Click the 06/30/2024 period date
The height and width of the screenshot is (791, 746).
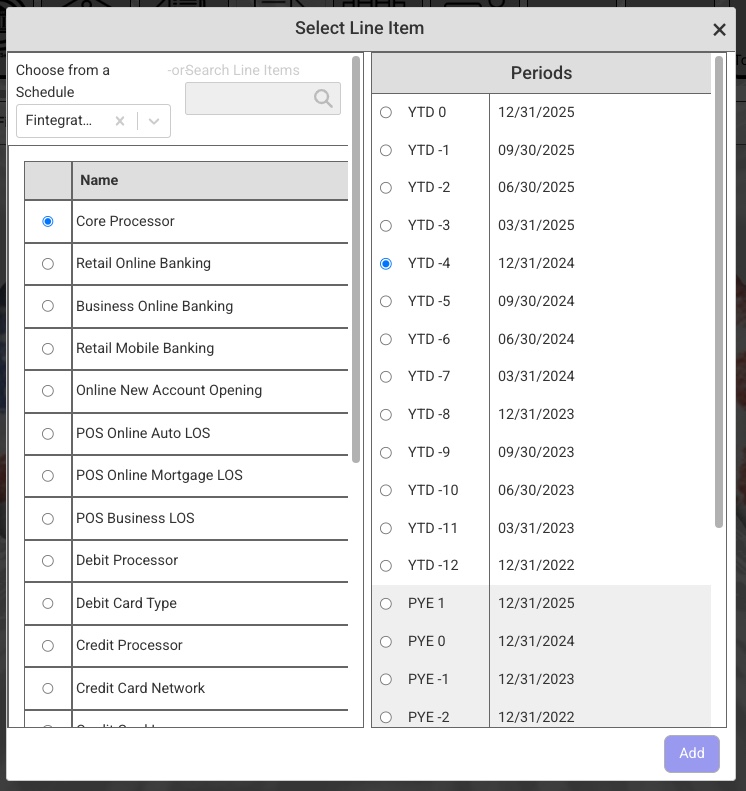[536, 339]
